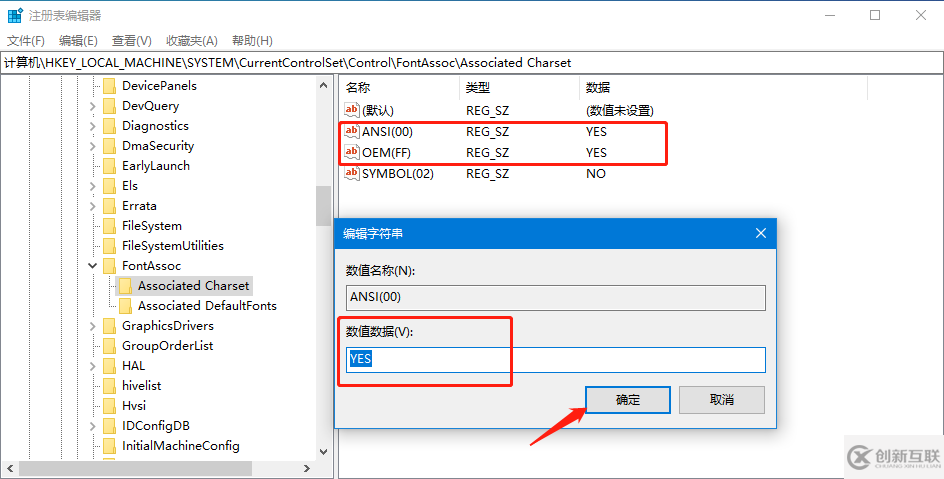Select the Errata folder icon
This screenshot has width=944, height=479.
coord(109,206)
